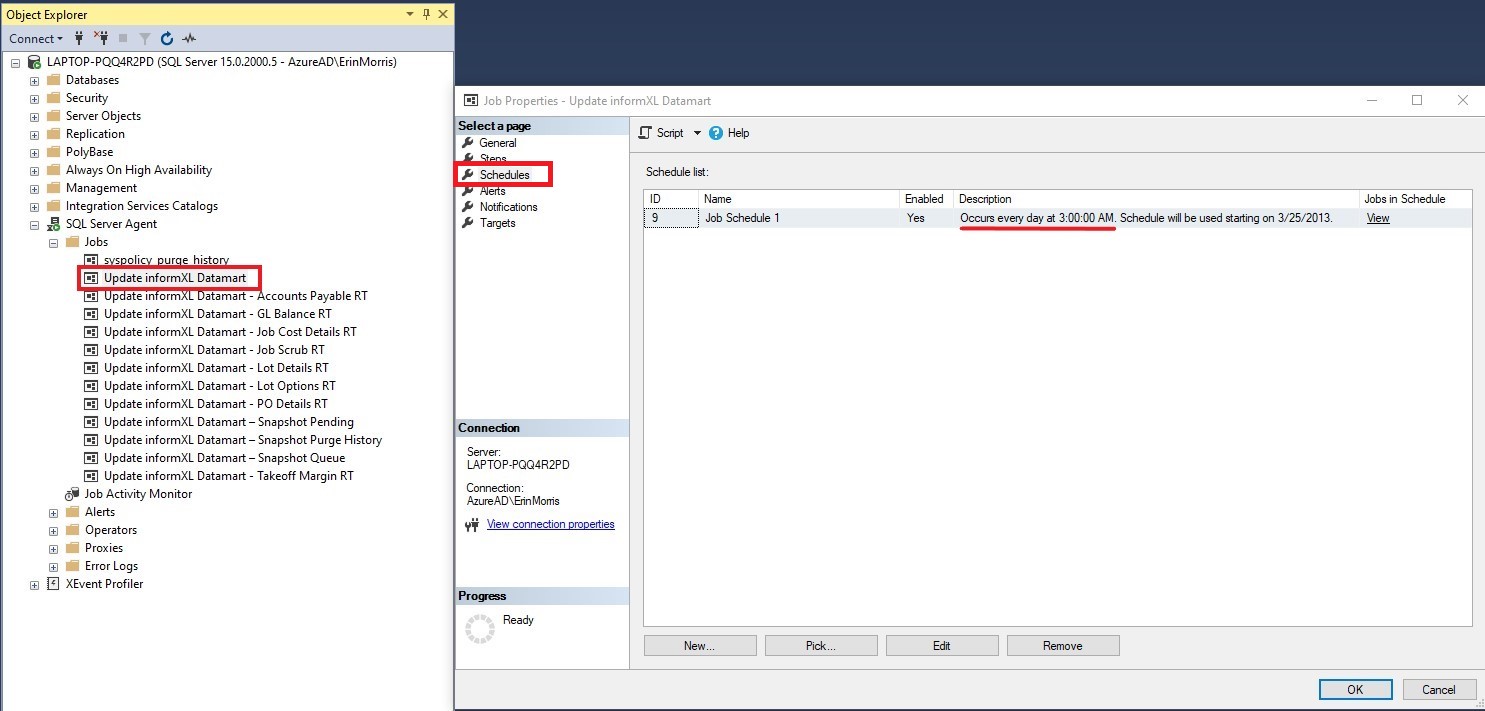Refresh the Object Explorer tree
This screenshot has height=711, width=1485.
pyautogui.click(x=167, y=38)
